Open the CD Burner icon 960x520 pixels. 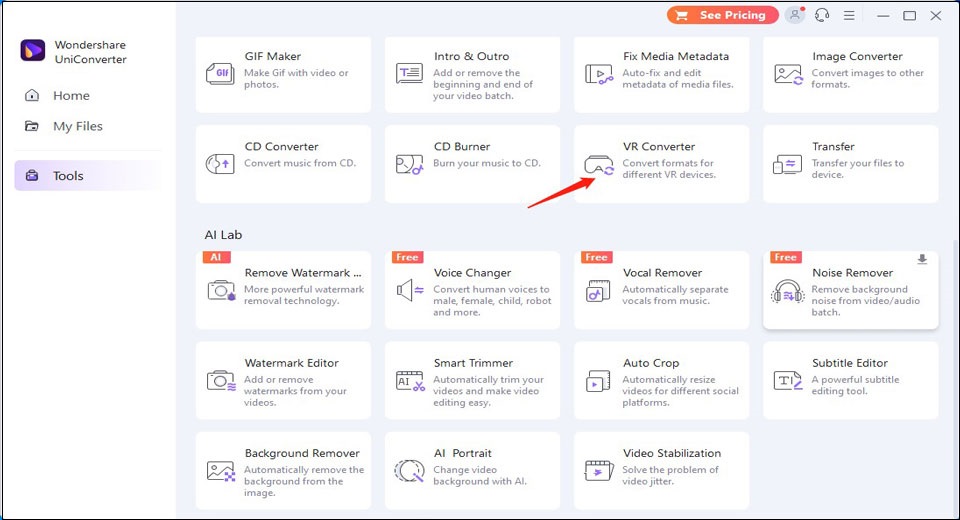tap(409, 164)
